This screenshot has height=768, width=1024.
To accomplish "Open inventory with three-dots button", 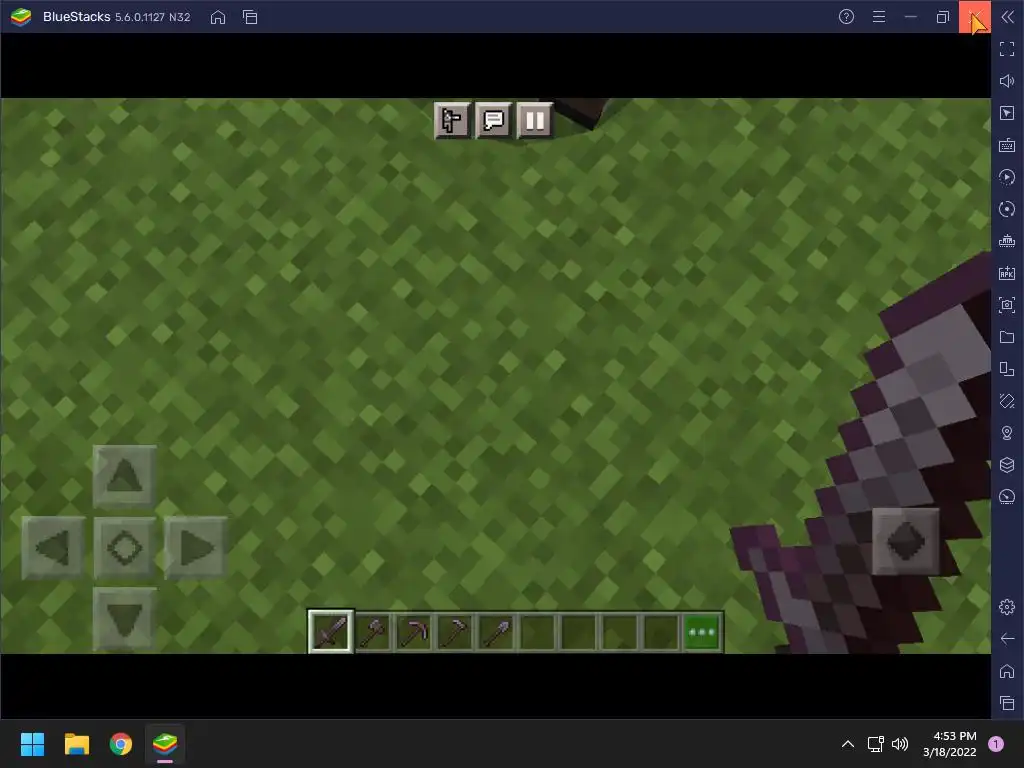I will tap(702, 632).
